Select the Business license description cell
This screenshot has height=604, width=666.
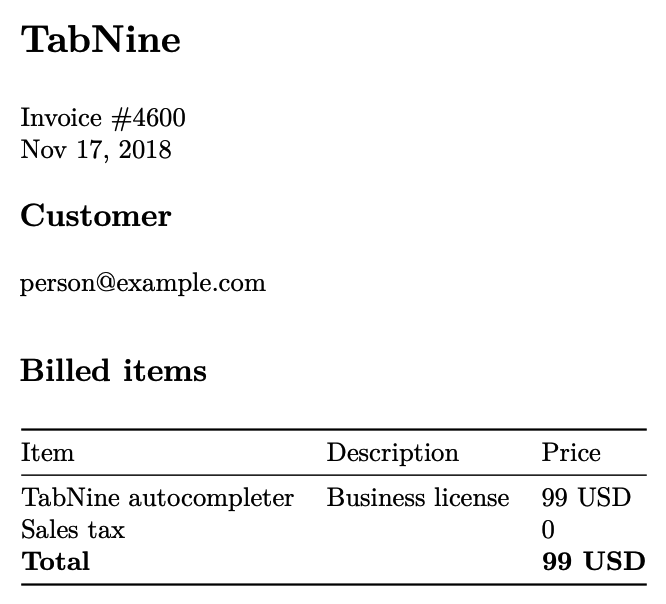(x=418, y=497)
